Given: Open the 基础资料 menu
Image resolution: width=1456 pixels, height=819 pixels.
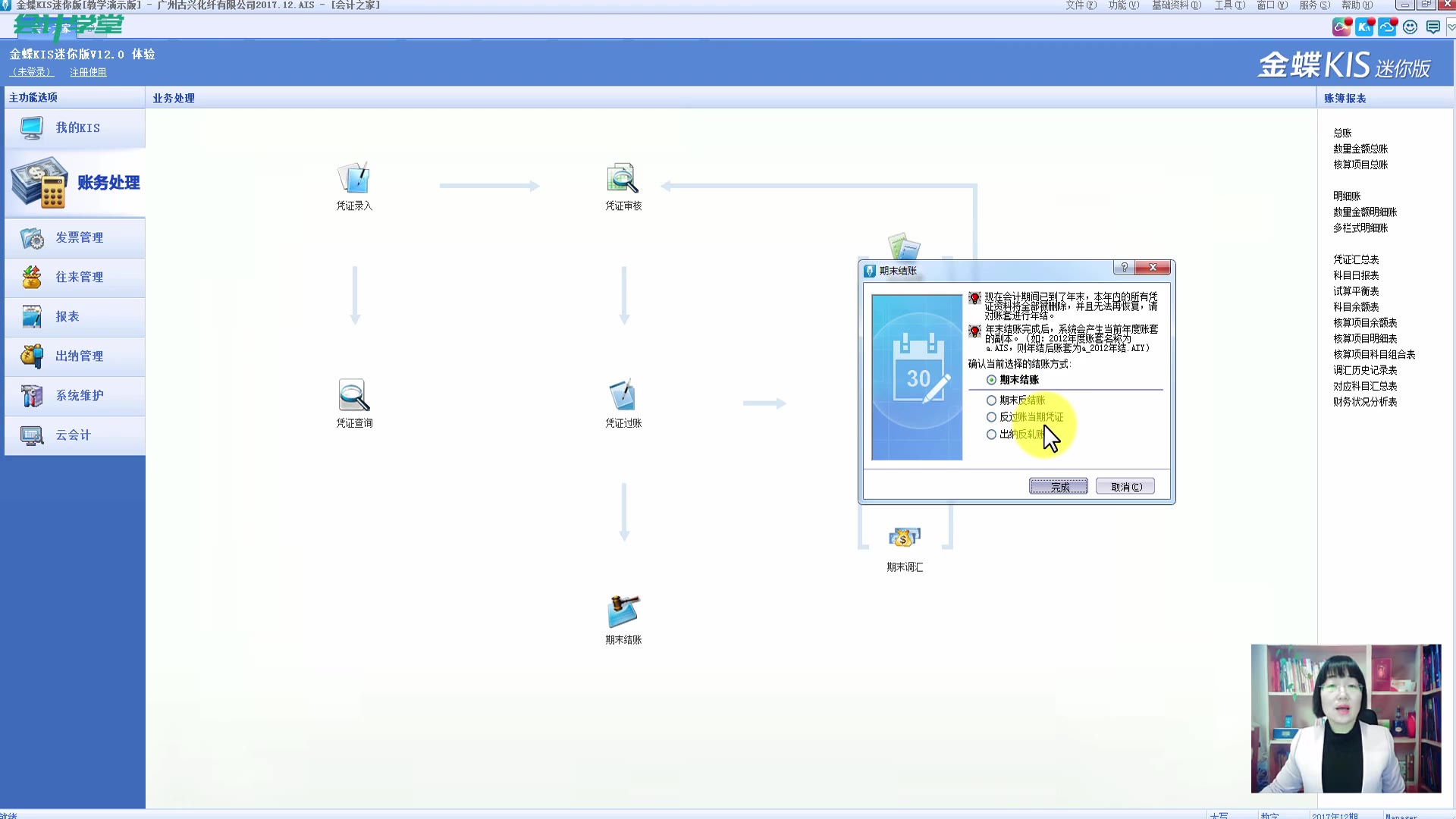Looking at the screenshot, I should tap(1176, 5).
